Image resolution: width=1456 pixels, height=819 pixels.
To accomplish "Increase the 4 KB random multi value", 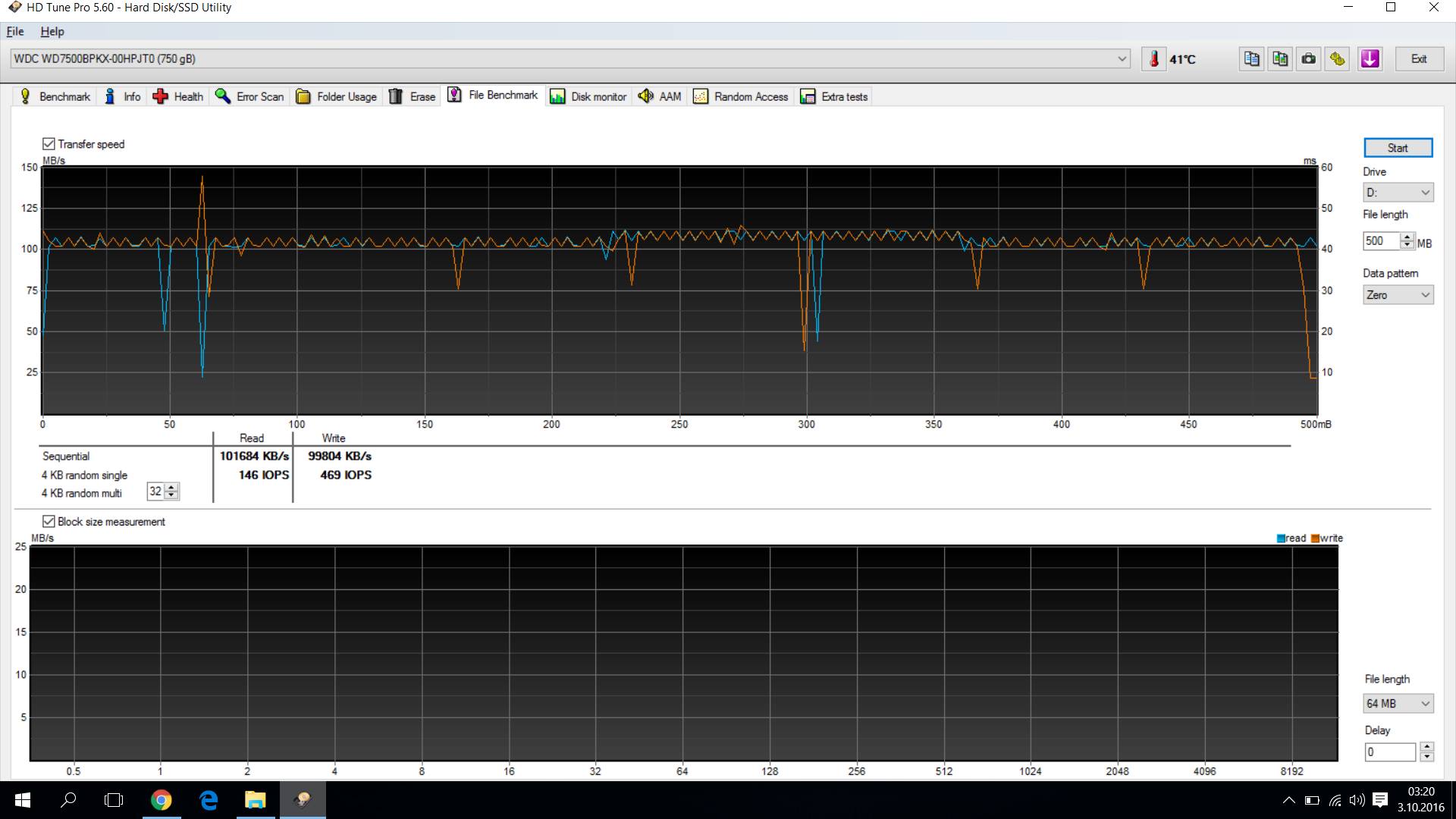I will click(x=171, y=488).
